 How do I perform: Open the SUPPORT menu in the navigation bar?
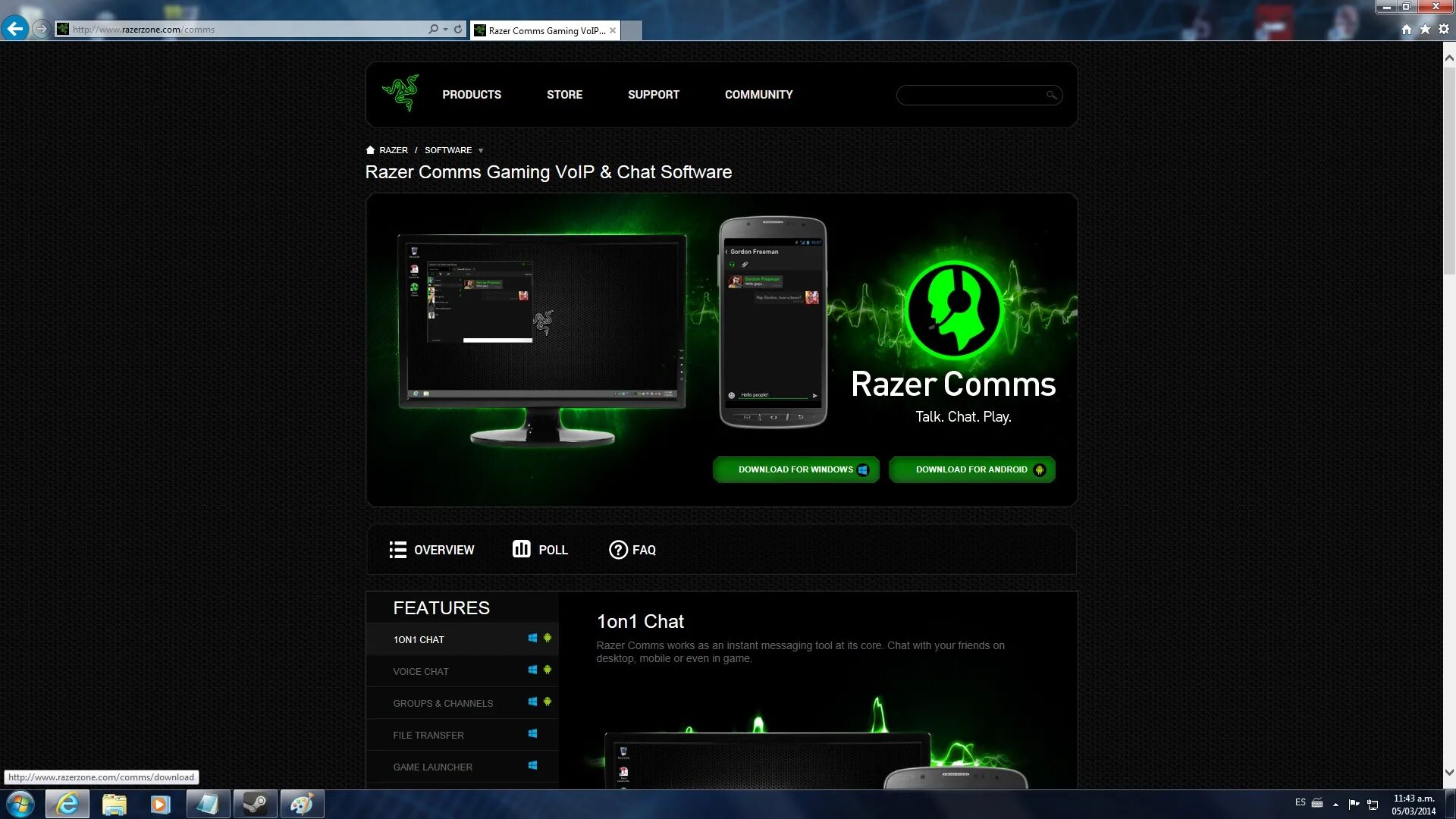(653, 94)
